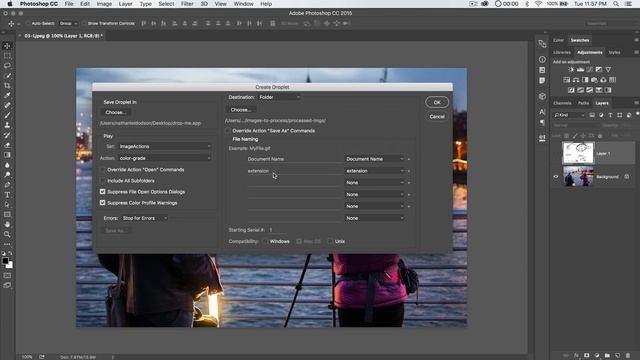Select the Lasso tool
The height and width of the screenshot is (360, 640).
point(7,65)
